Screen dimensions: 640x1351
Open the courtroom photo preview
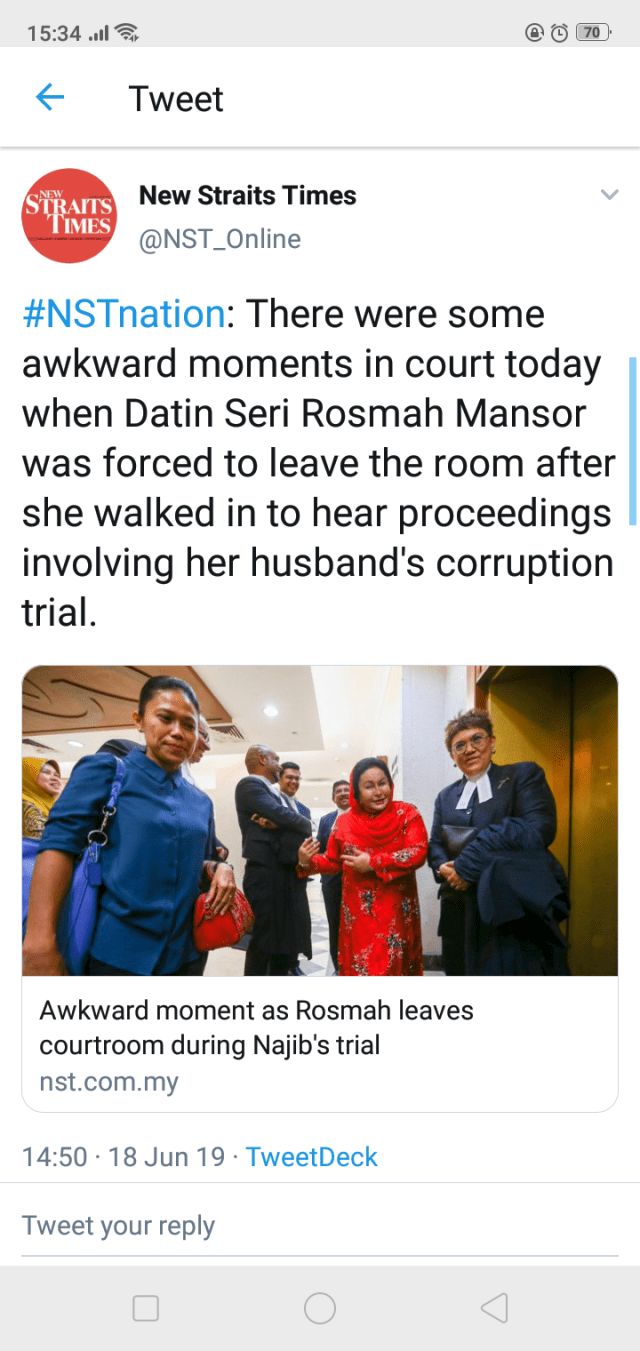(320, 821)
